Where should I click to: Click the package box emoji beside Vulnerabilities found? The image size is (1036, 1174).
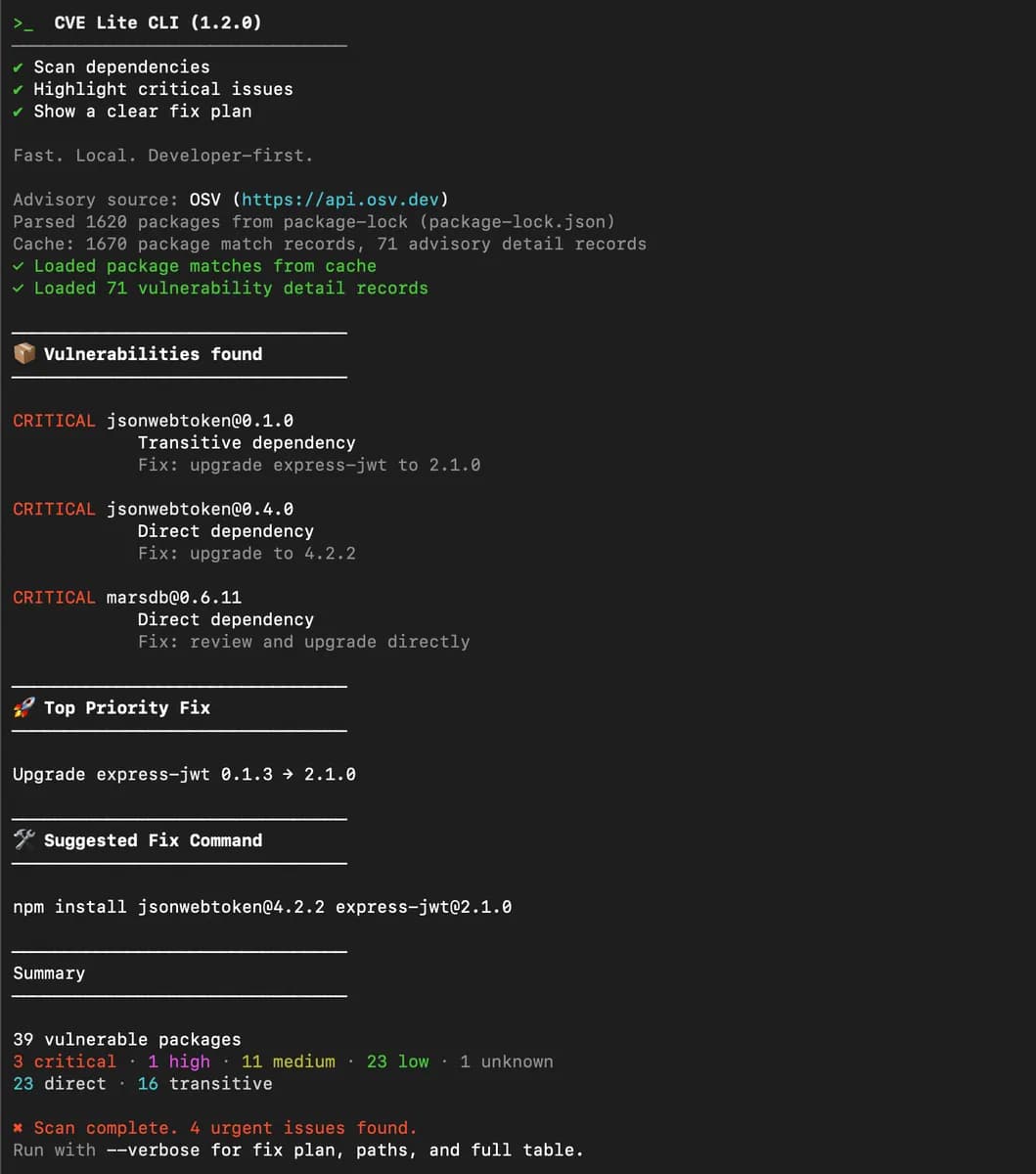(x=24, y=353)
